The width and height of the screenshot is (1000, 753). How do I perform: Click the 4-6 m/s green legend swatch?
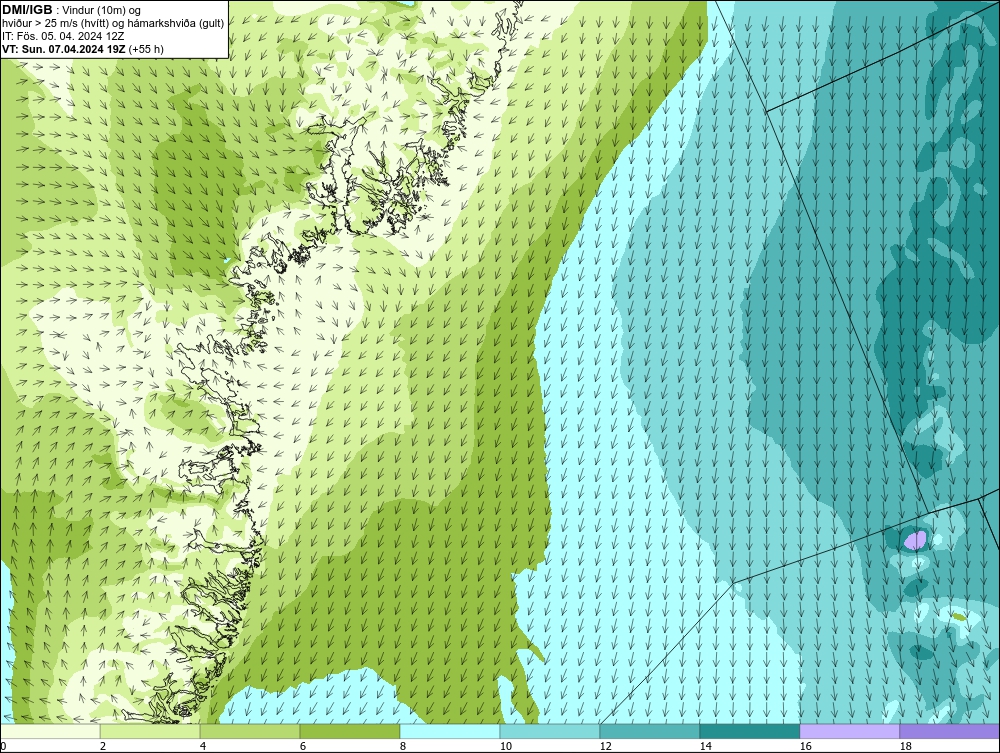(250, 731)
